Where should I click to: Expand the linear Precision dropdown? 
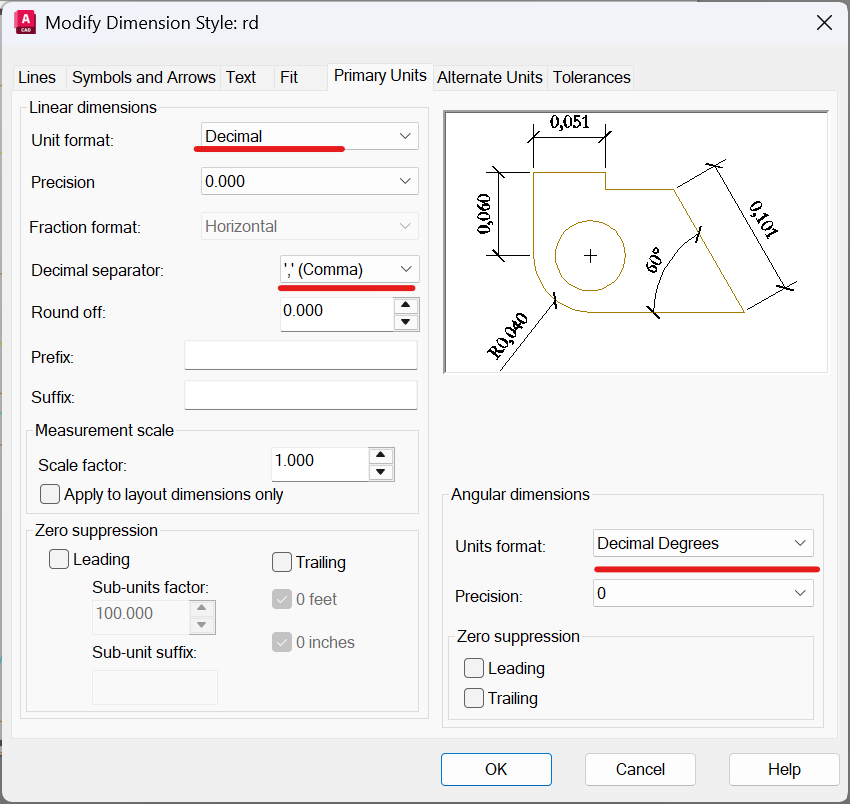pos(309,182)
